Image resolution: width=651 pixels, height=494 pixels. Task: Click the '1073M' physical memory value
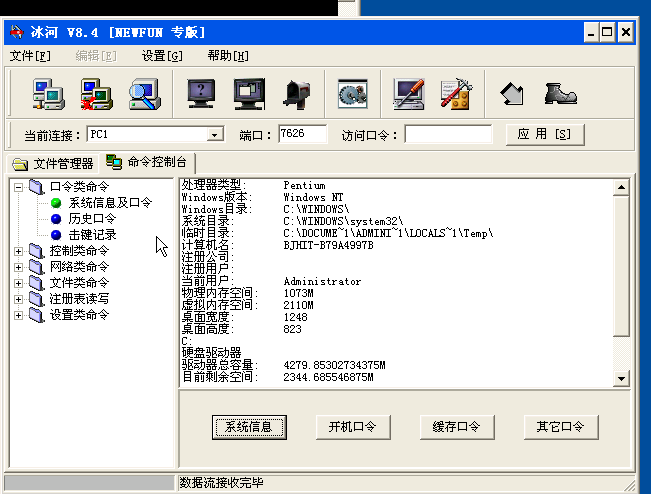299,293
